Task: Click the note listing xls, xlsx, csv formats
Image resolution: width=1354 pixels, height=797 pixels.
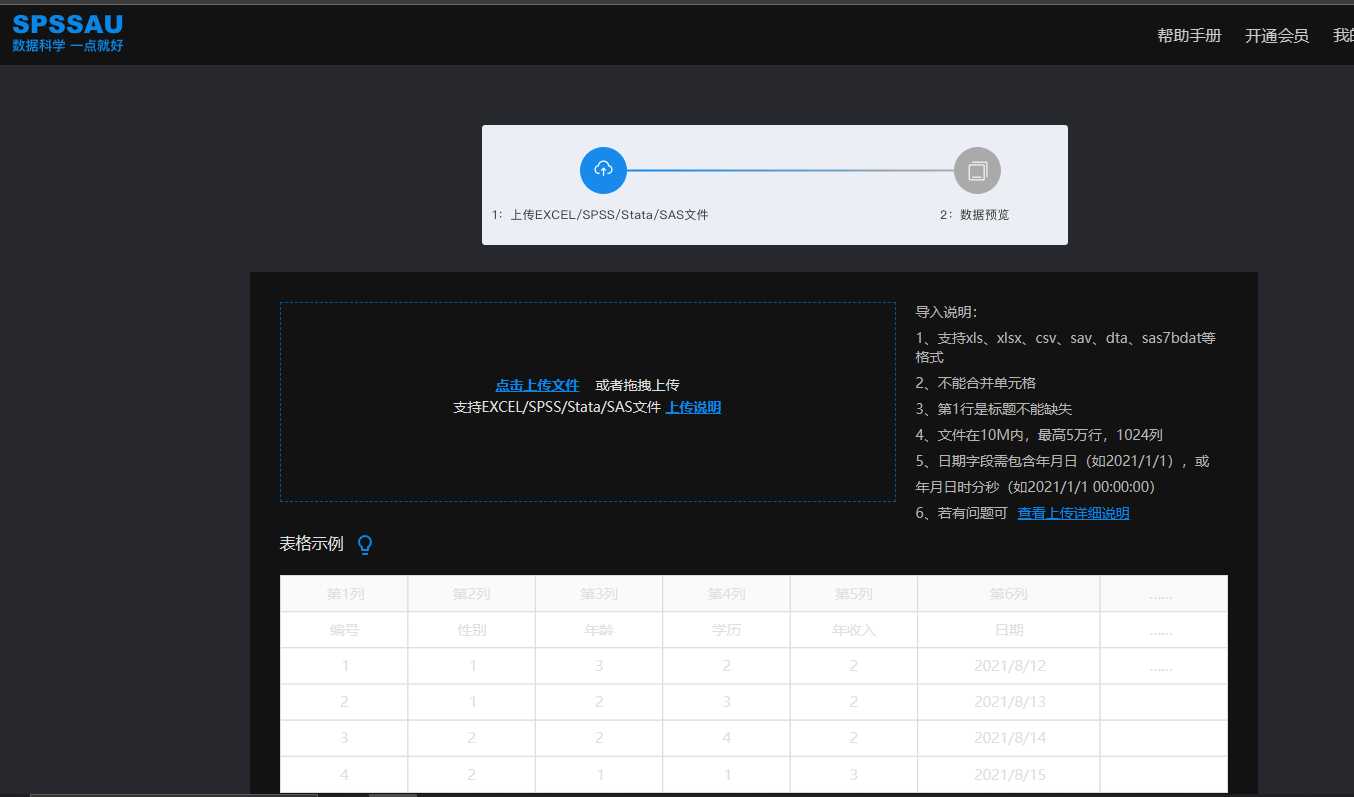Action: tap(1066, 347)
